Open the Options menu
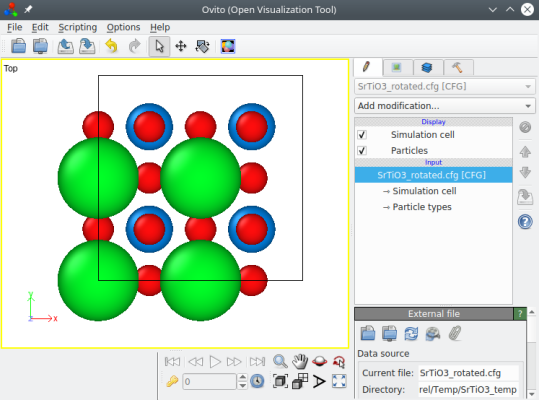 (123, 27)
